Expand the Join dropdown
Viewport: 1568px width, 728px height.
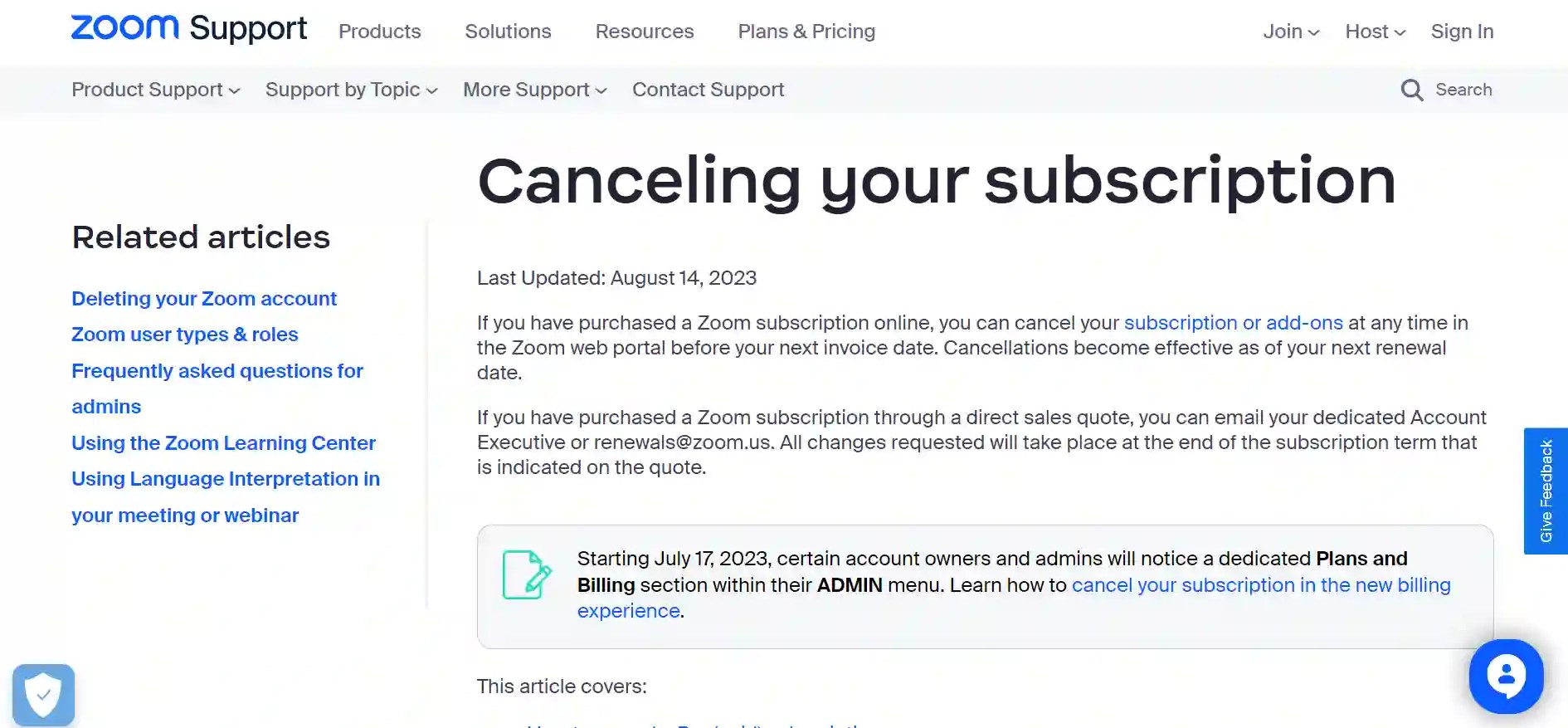click(x=1291, y=32)
